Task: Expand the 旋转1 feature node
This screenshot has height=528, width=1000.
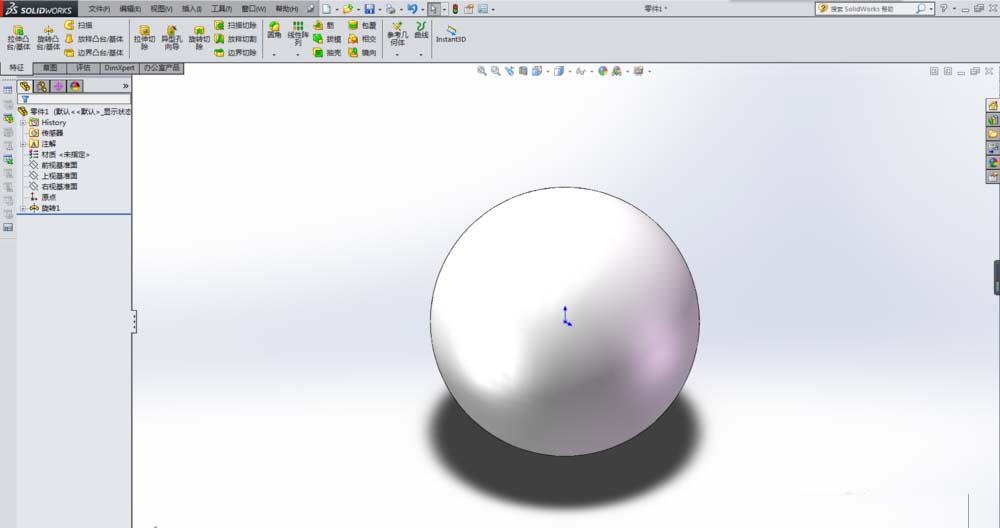Action: pos(23,209)
